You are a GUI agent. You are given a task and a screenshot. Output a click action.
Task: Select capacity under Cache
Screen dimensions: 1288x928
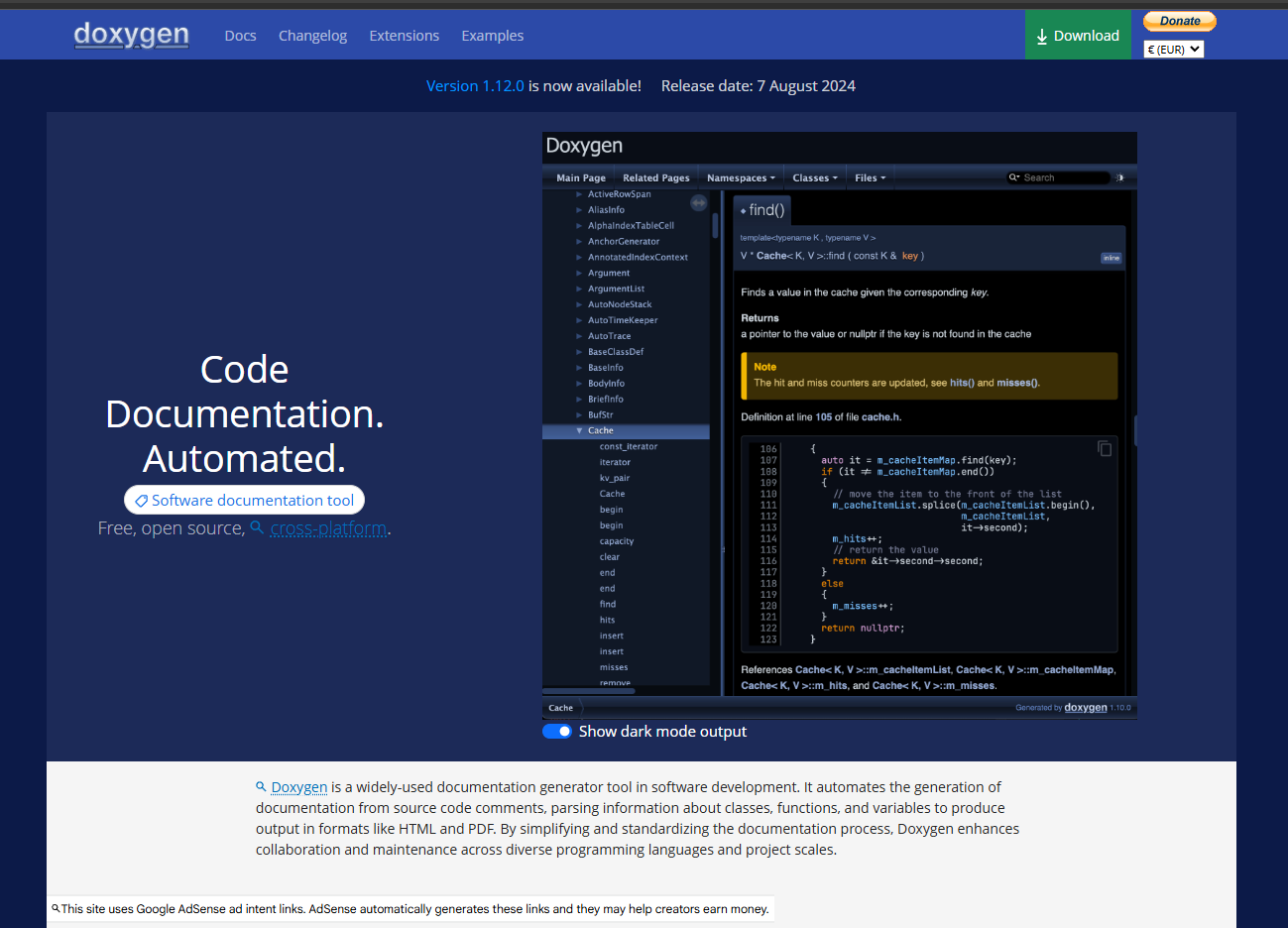tap(617, 541)
